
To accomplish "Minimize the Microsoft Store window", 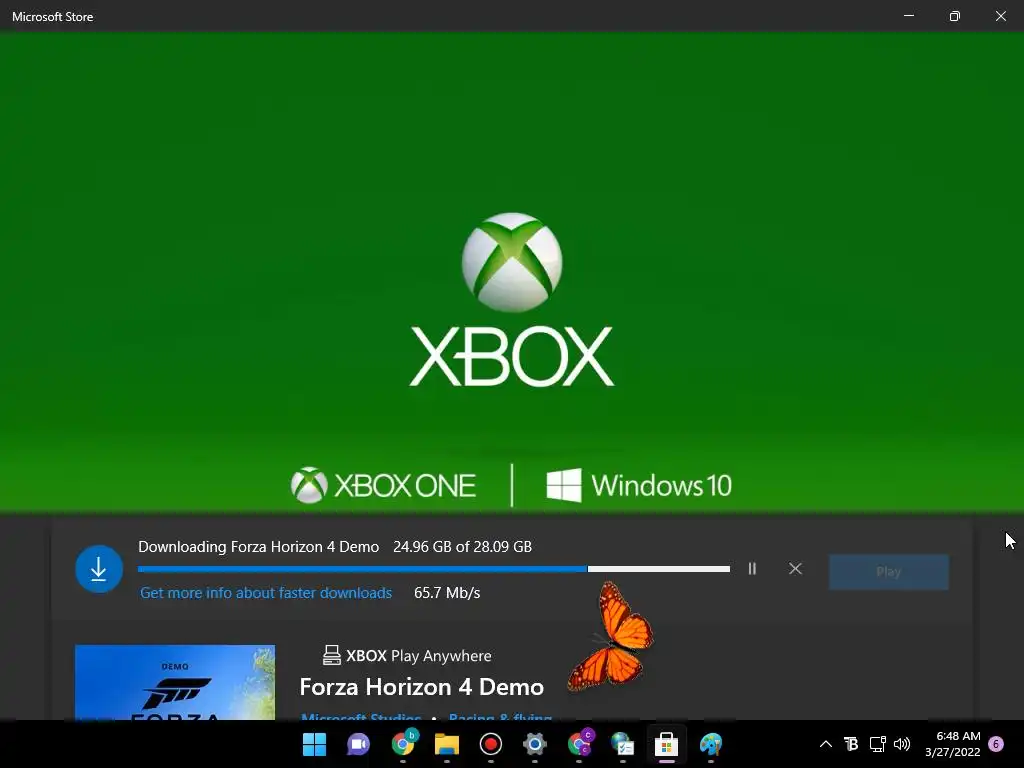I will pyautogui.click(x=908, y=16).
